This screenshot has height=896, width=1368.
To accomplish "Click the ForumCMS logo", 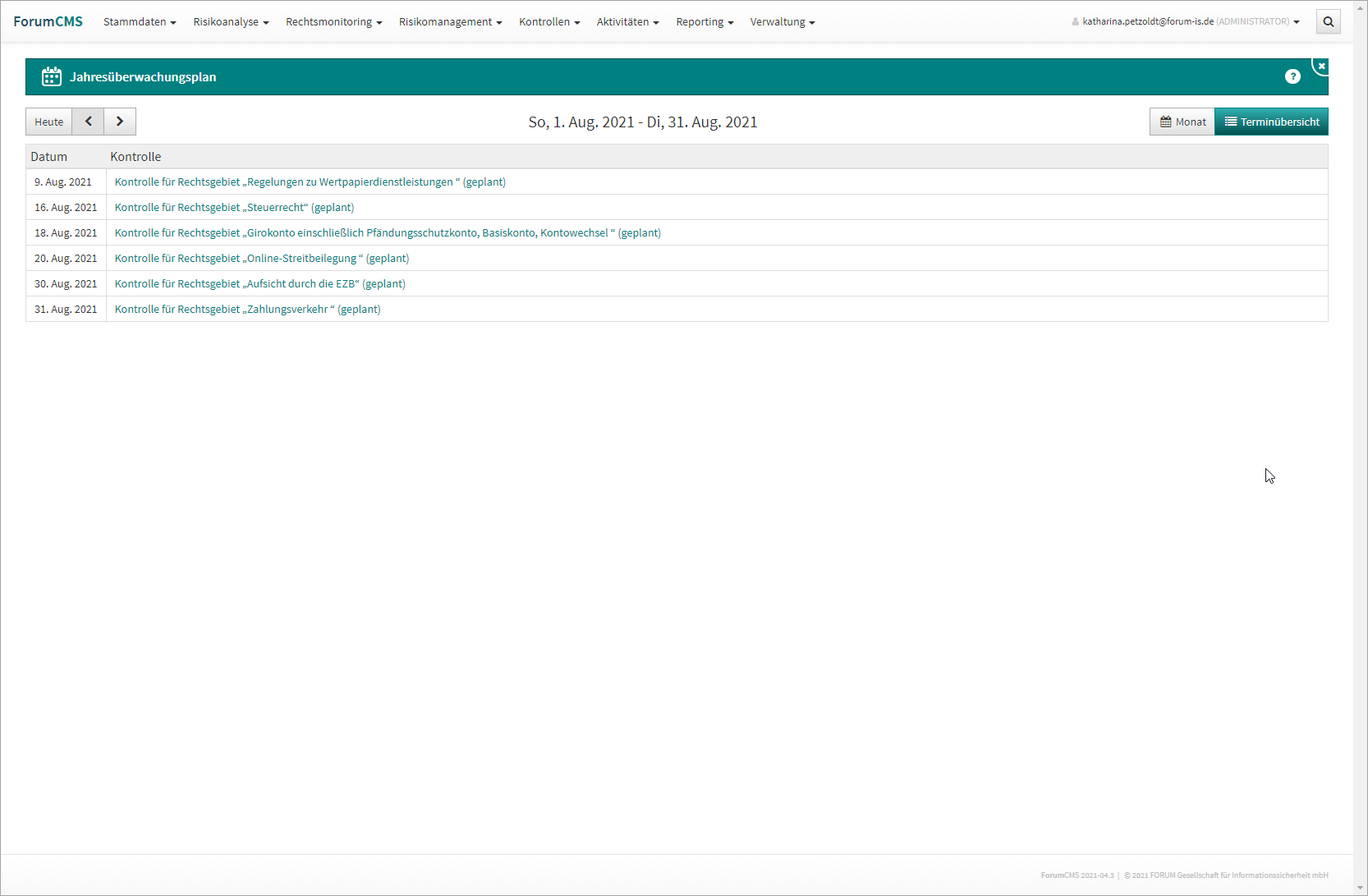I will click(x=48, y=22).
